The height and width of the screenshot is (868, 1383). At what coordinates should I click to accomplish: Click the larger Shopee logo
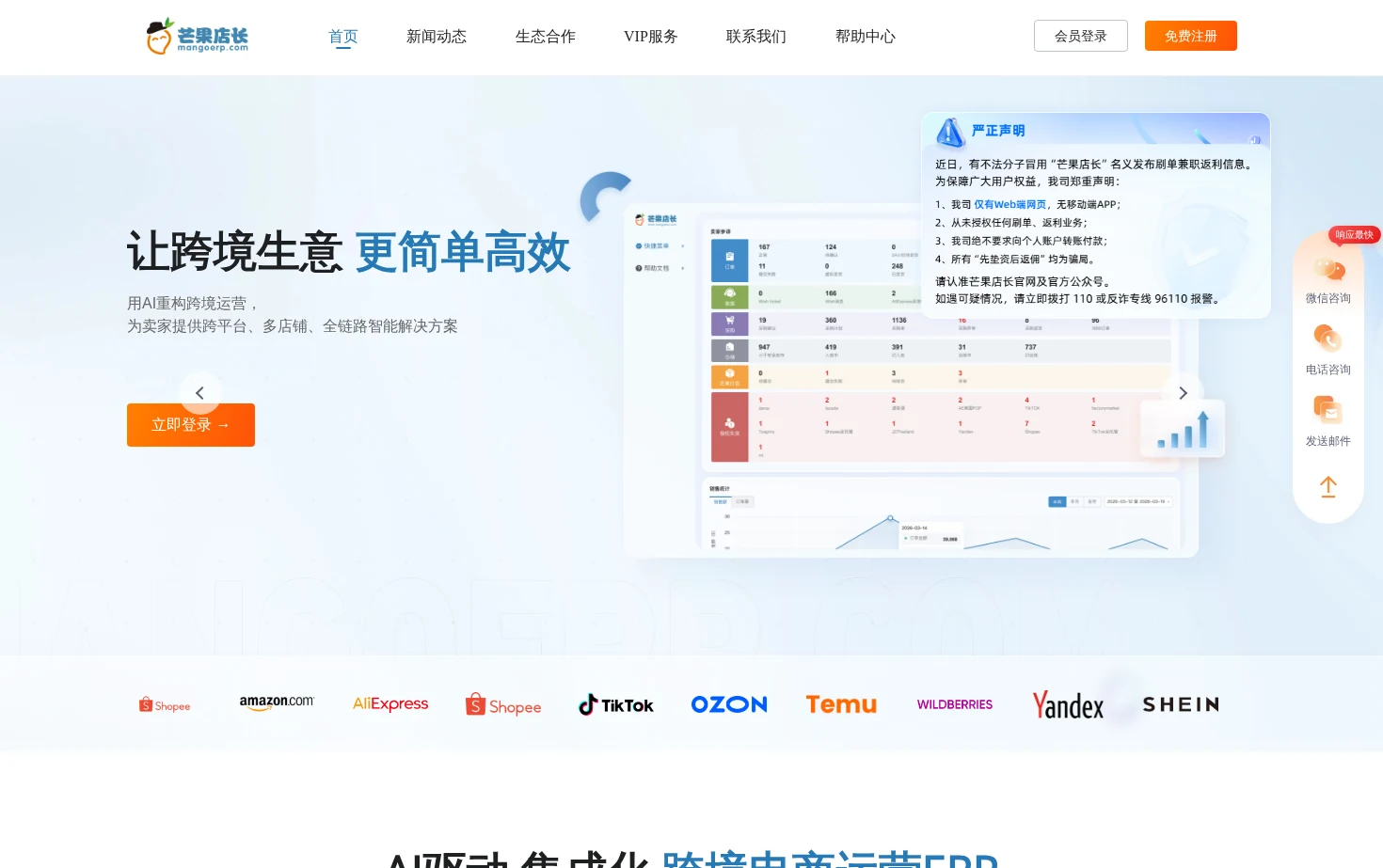pyautogui.click(x=503, y=705)
